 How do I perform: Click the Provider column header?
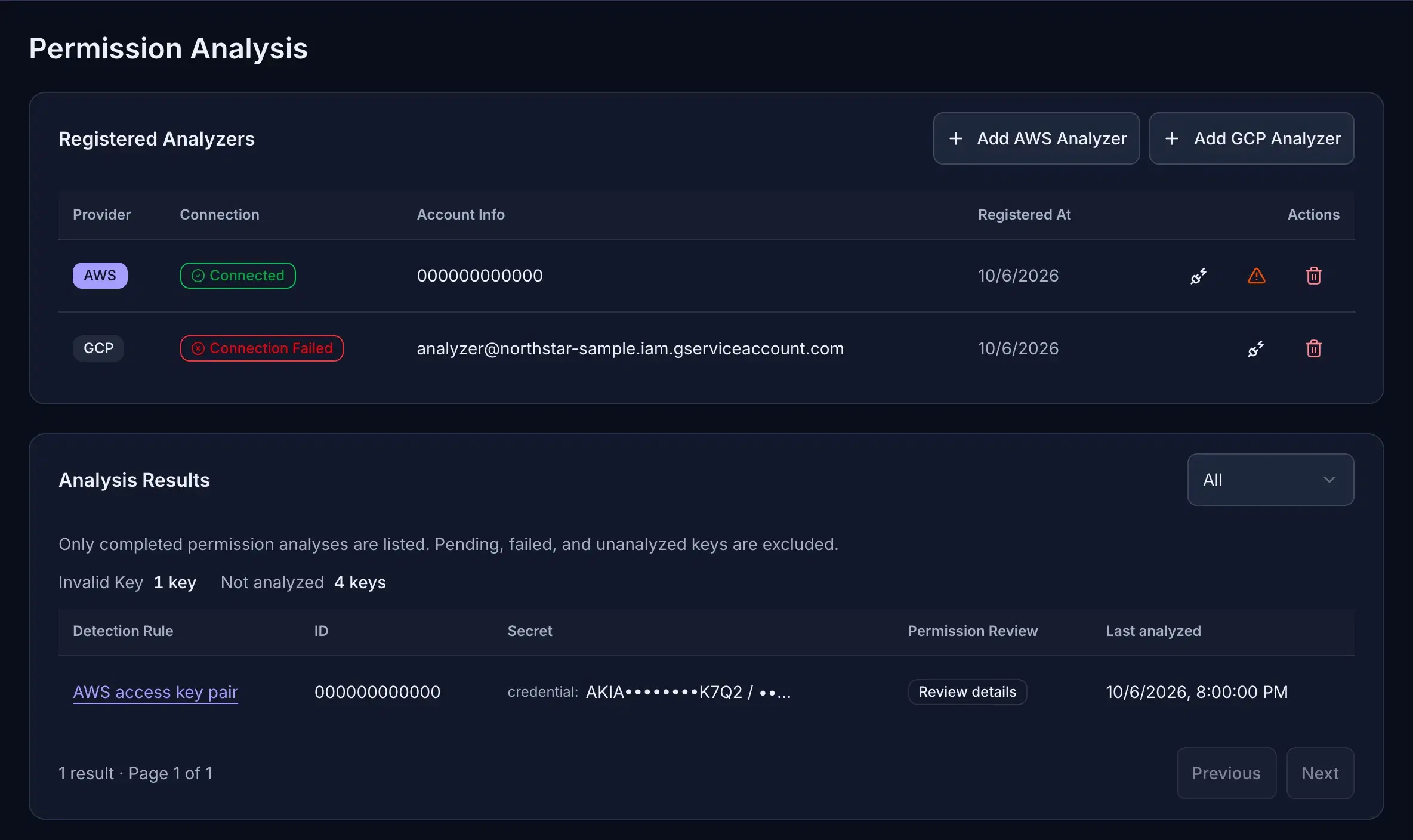(x=101, y=215)
